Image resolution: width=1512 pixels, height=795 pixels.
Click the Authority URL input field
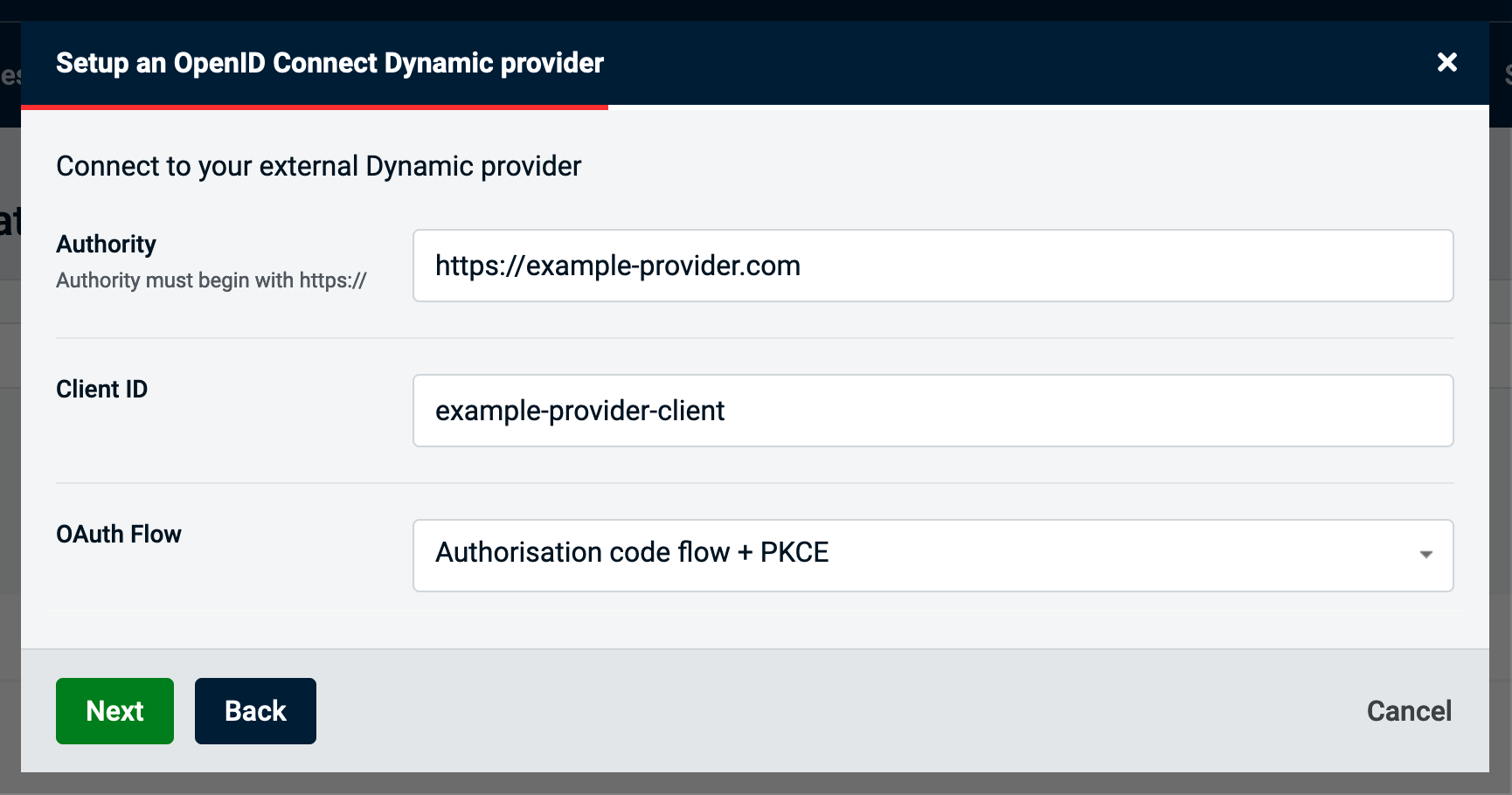click(933, 266)
